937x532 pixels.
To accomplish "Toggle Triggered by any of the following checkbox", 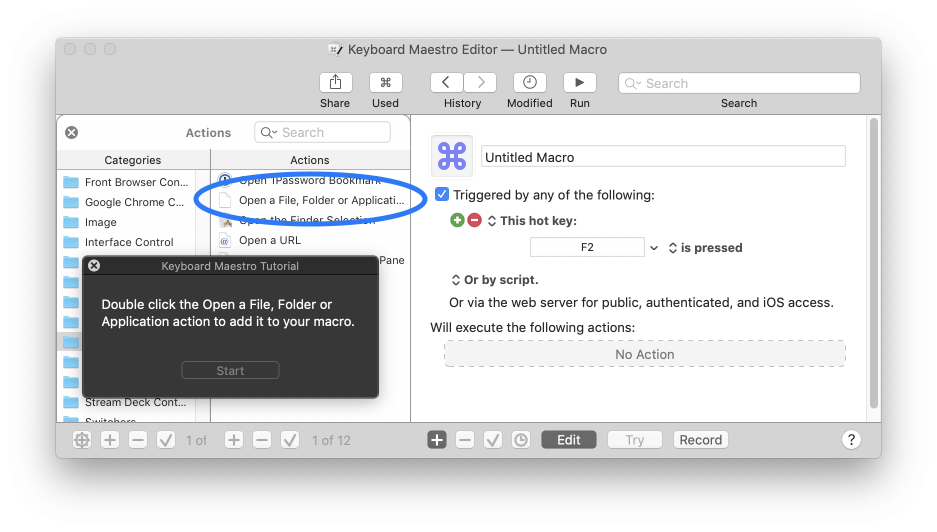I will point(442,194).
